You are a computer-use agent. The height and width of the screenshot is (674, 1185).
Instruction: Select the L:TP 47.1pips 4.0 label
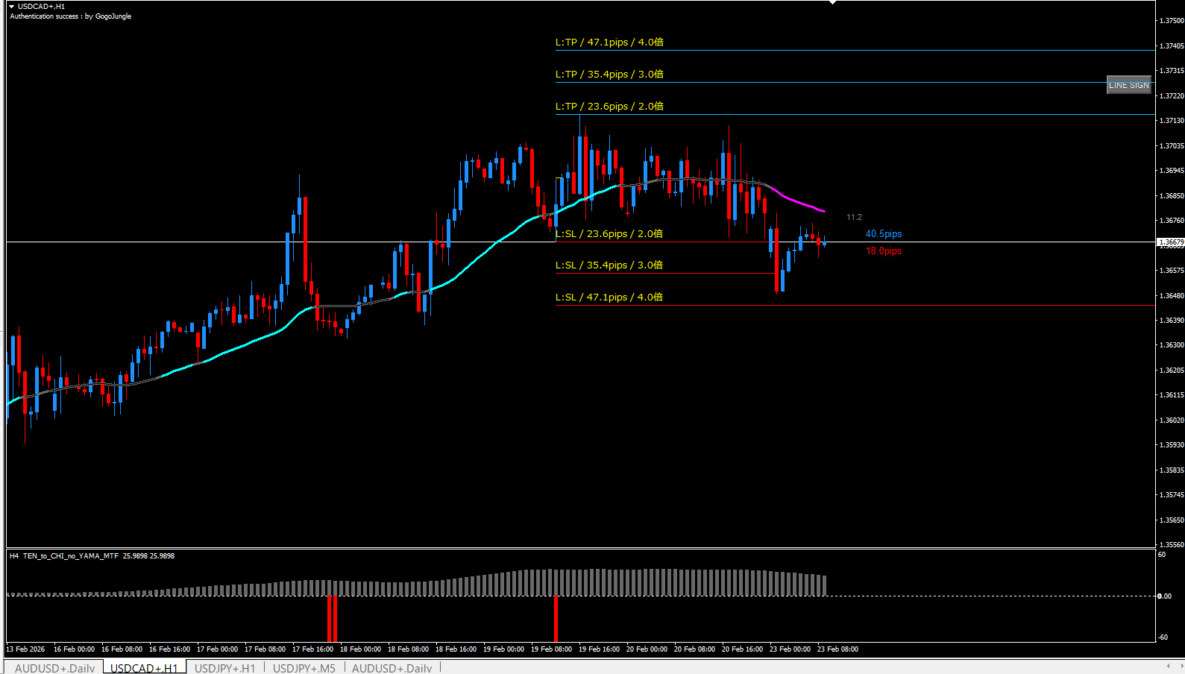(609, 43)
